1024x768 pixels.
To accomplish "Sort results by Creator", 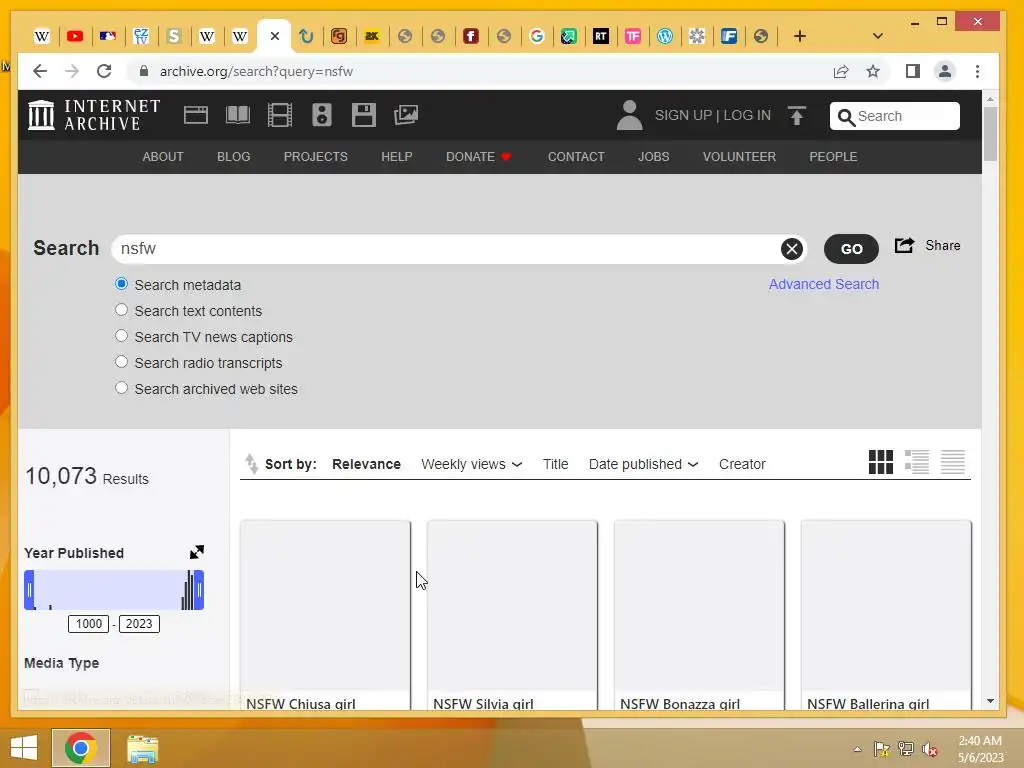I will click(x=742, y=464).
